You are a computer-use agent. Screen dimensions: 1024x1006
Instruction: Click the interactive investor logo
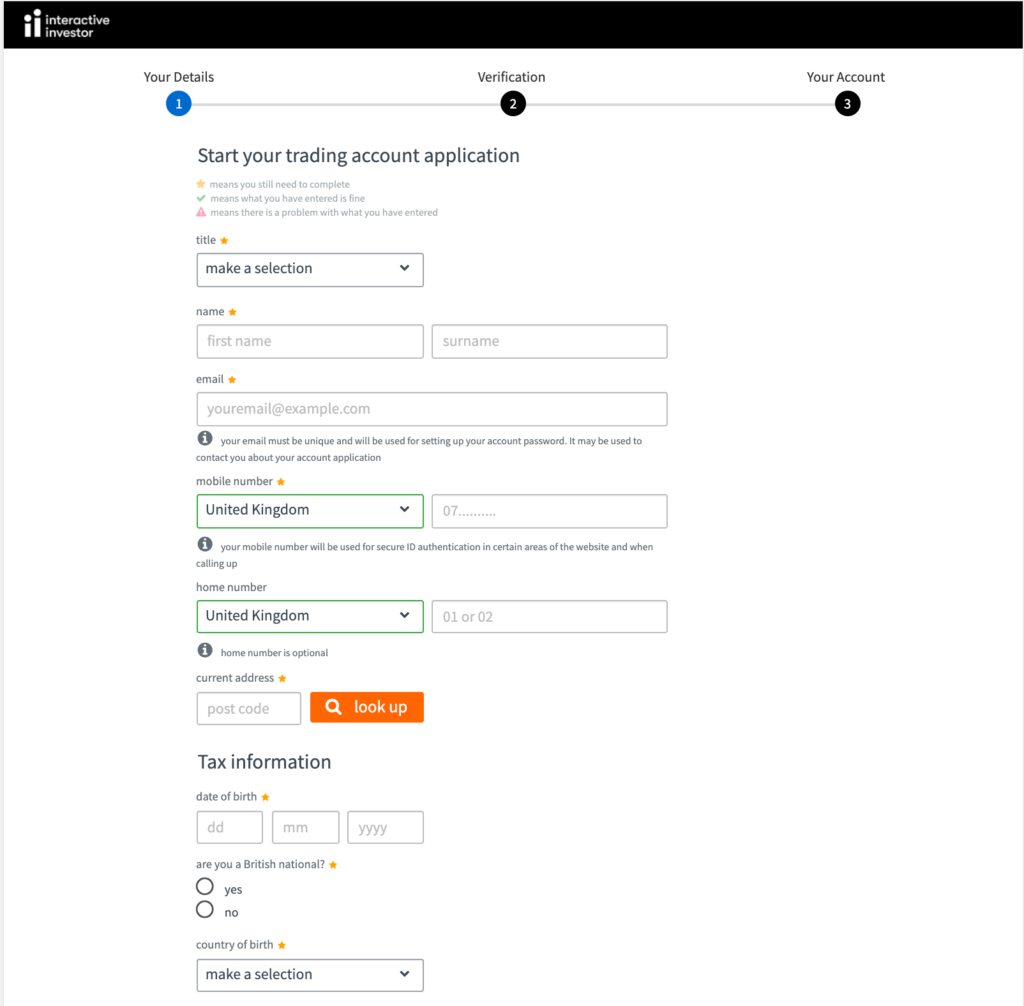click(67, 25)
